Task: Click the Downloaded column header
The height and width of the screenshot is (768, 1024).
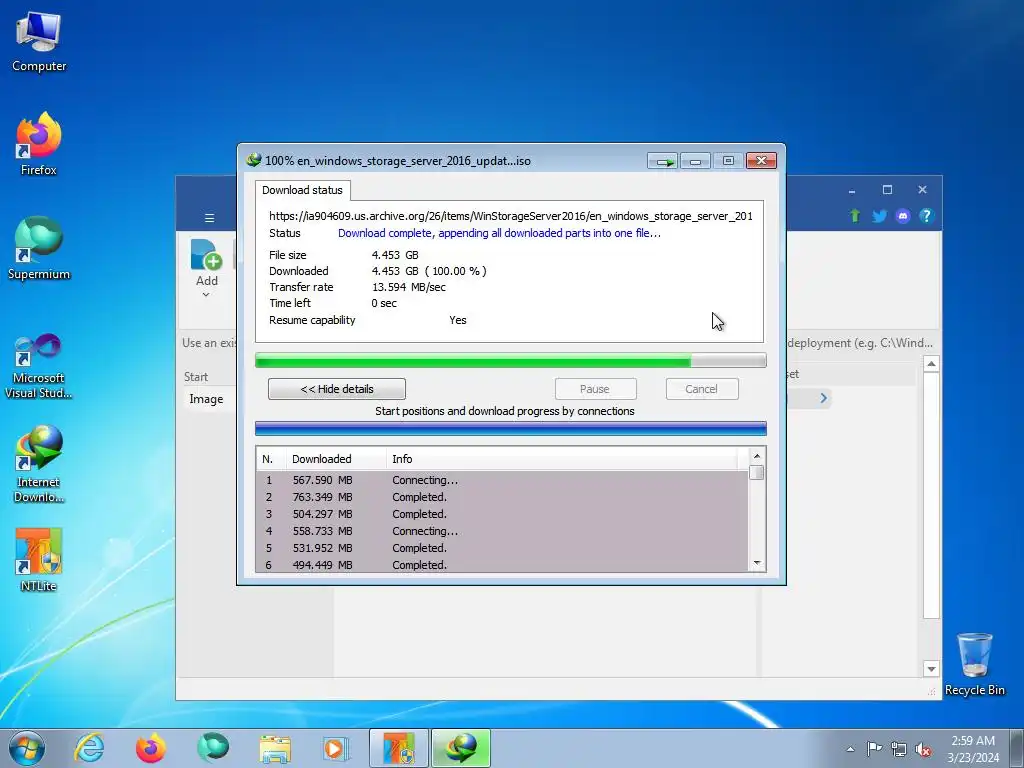Action: click(336, 459)
